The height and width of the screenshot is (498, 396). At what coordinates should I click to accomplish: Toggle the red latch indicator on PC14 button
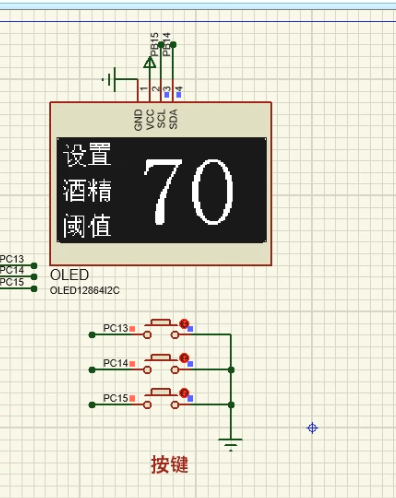tap(184, 358)
